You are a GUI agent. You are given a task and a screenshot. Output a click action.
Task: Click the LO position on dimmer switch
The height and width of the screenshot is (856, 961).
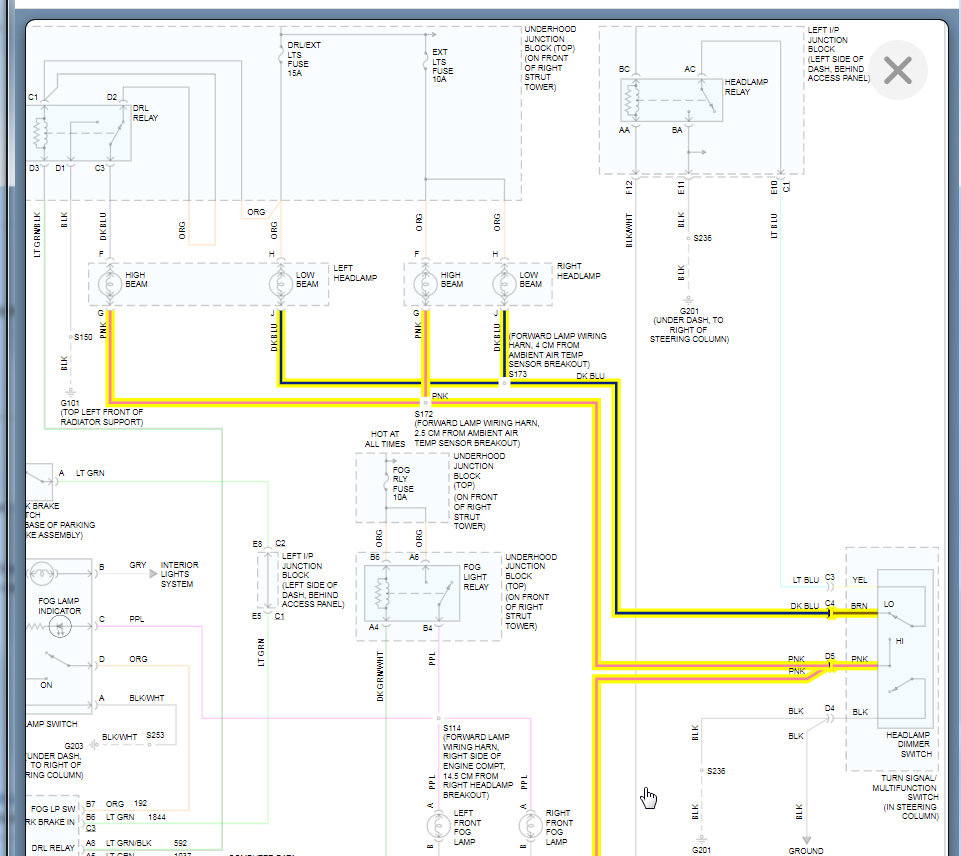point(889,604)
